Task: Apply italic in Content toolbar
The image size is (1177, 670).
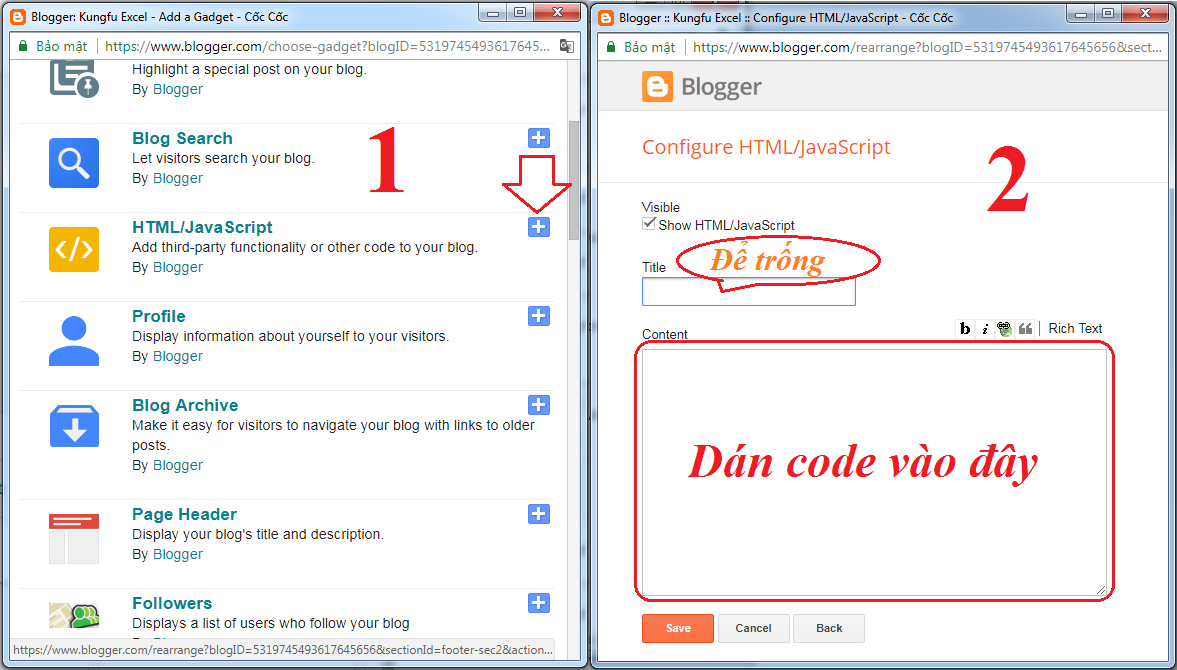Action: (x=984, y=329)
